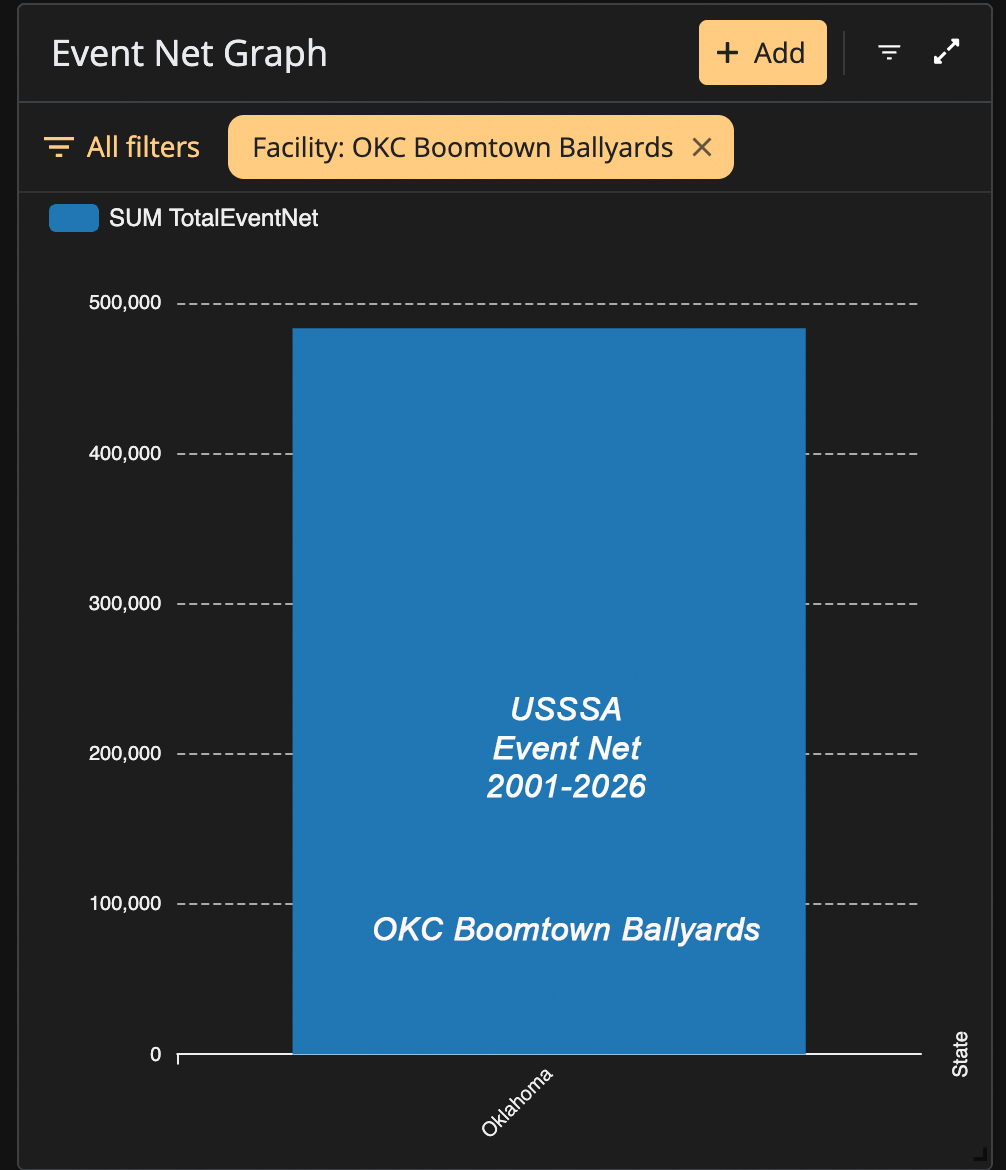Click the Oklahoma x-axis label
Viewport: 1006px width, 1170px height.
516,1102
